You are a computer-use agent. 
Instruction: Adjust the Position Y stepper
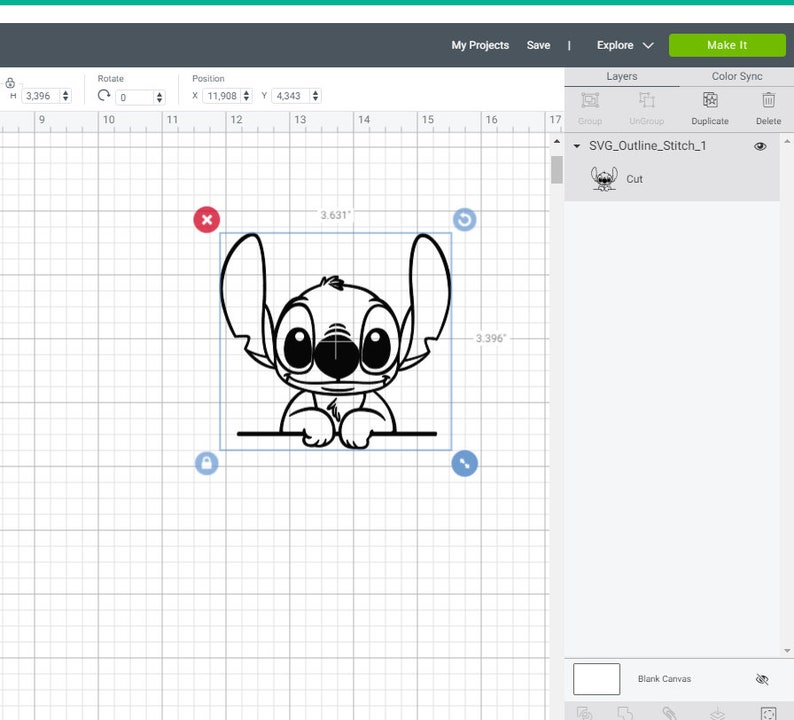[x=315, y=96]
